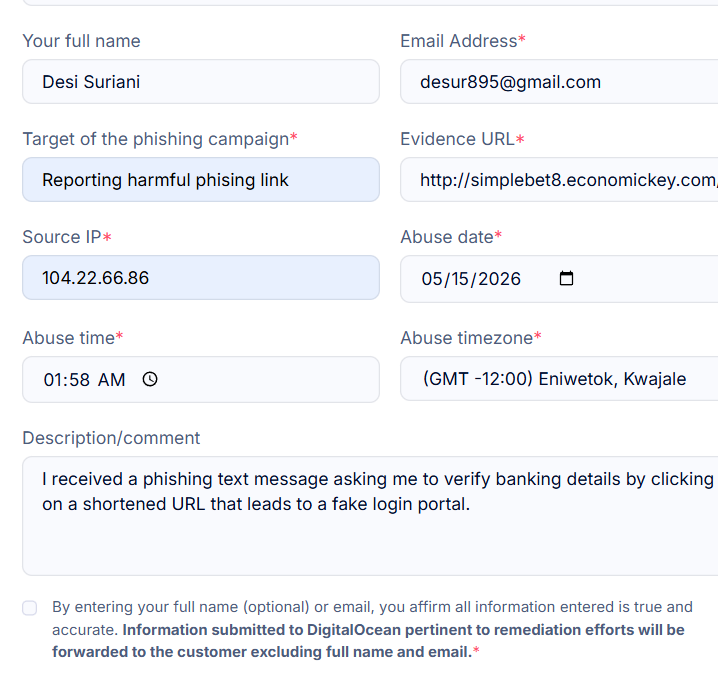Screen dimensions: 718x673
Task: Click the bold DigitalOcean disclaimer text beside checkbox
Action: pos(368,641)
